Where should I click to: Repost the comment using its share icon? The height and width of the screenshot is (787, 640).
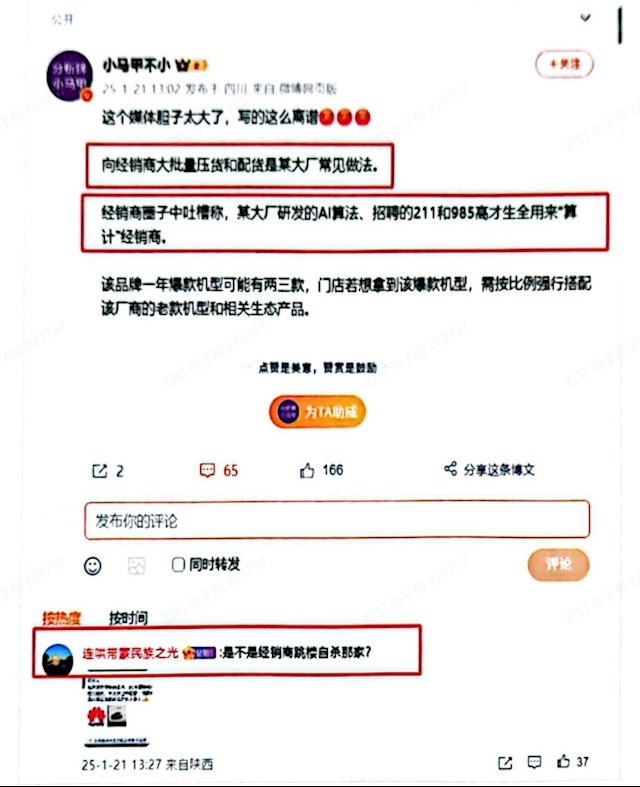[505, 763]
